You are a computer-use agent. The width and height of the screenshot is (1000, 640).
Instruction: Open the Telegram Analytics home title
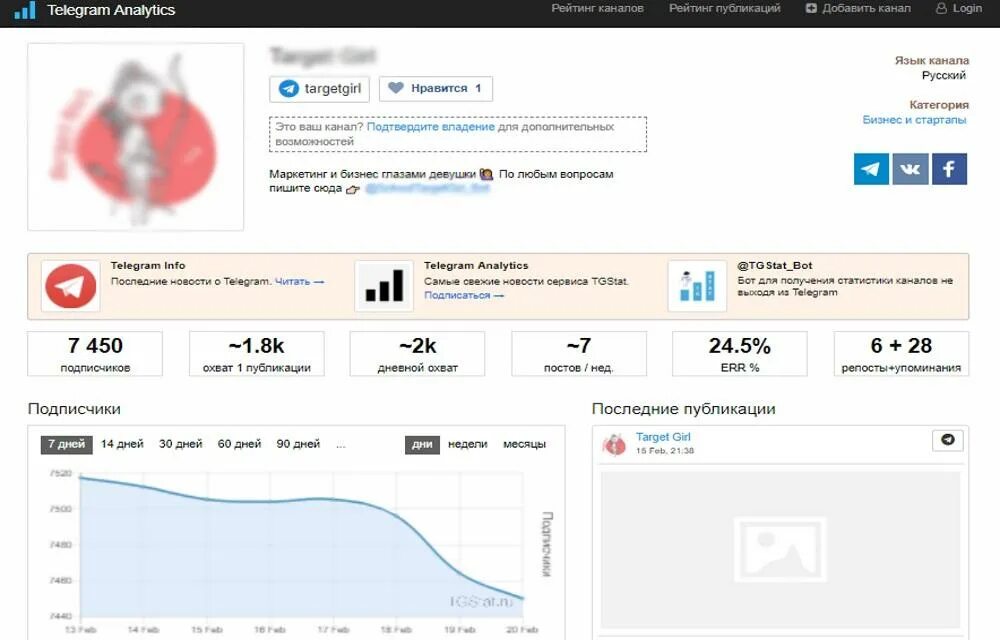[x=111, y=10]
